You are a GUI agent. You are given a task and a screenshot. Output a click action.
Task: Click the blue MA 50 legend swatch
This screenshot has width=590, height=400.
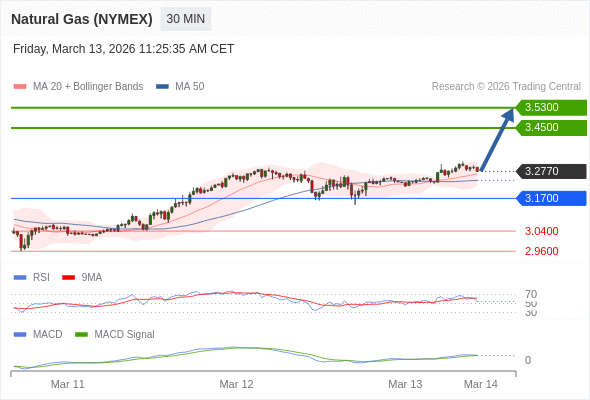pos(162,87)
